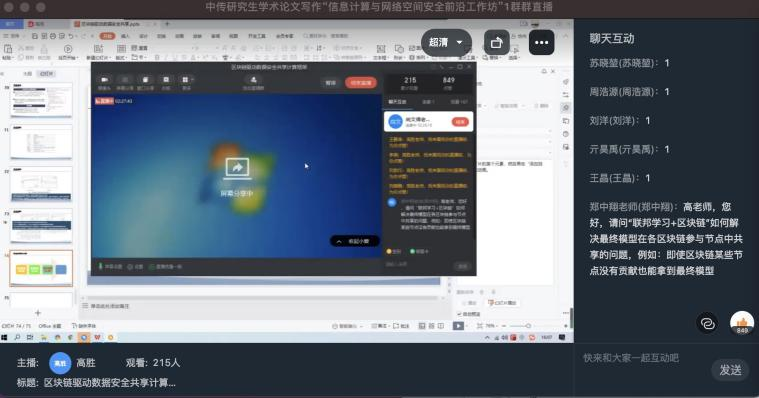Click the thumbs-up like icon showing 849
This screenshot has height=398, width=759.
[742, 323]
